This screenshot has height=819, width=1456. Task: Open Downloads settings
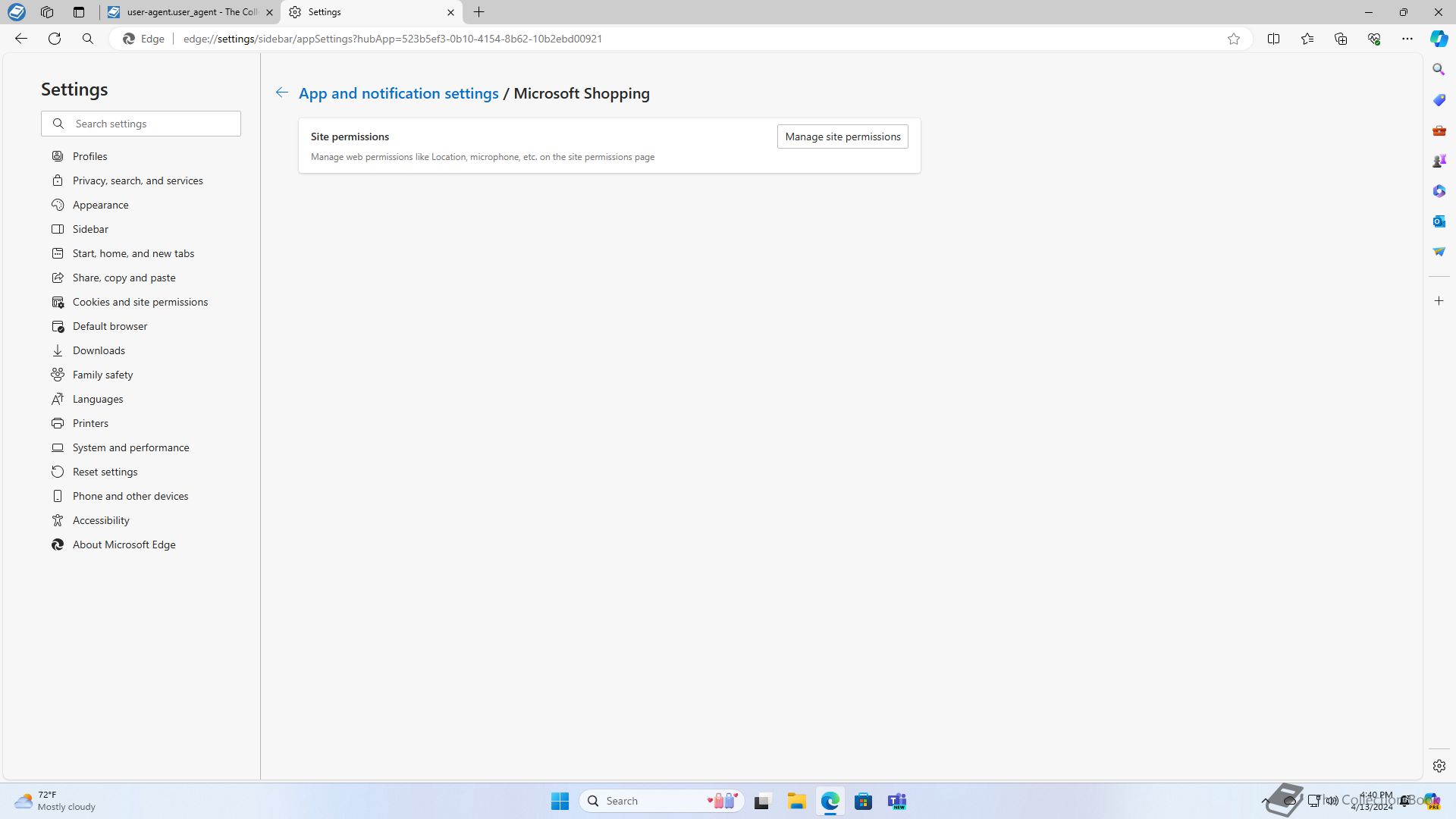pyautogui.click(x=99, y=350)
